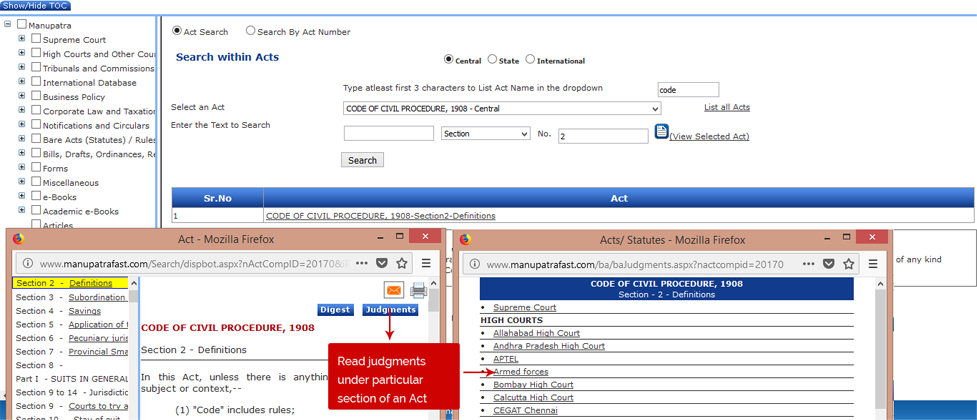Click the printer icon in Act window
977x420 pixels.
coord(418,291)
